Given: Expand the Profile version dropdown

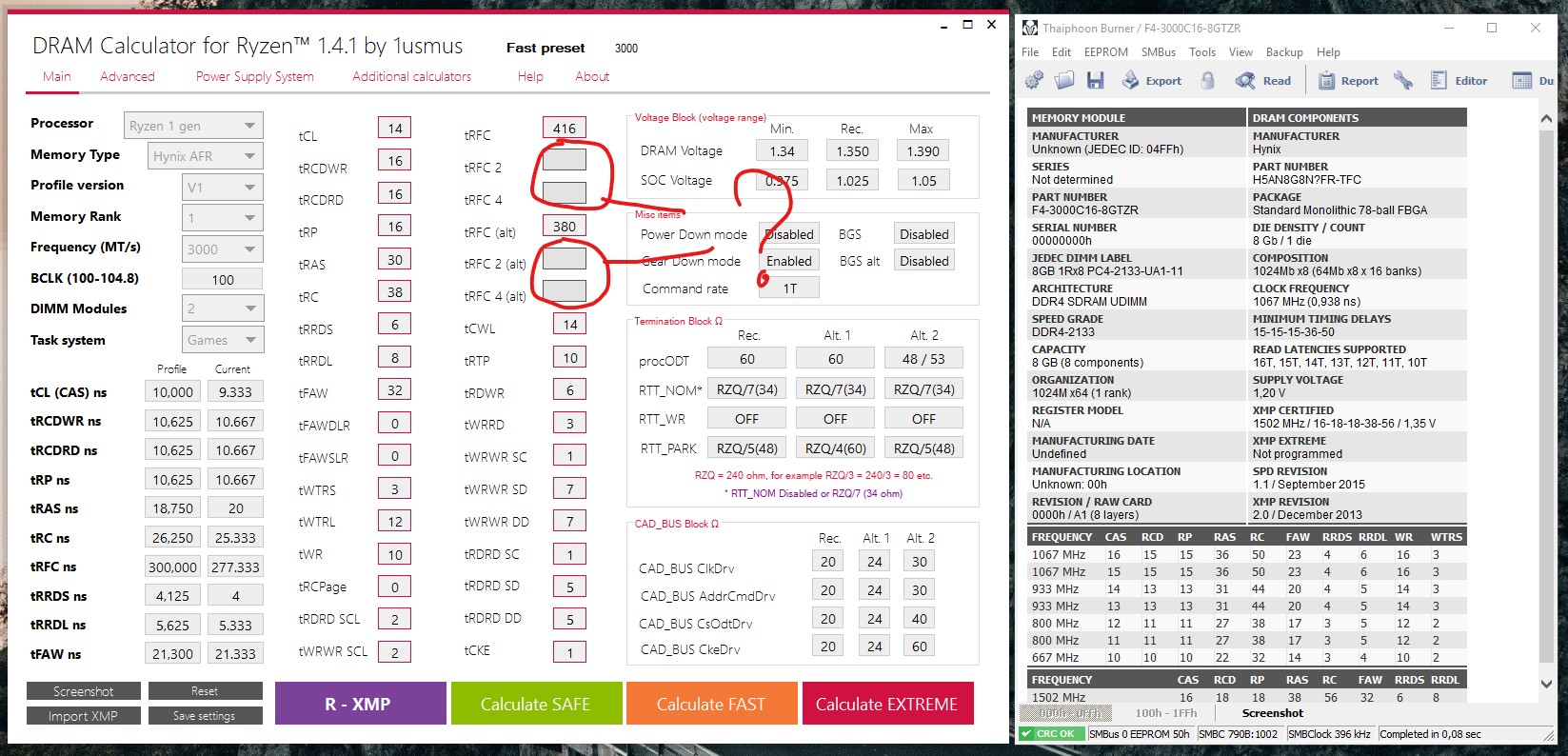Looking at the screenshot, I should [222, 188].
